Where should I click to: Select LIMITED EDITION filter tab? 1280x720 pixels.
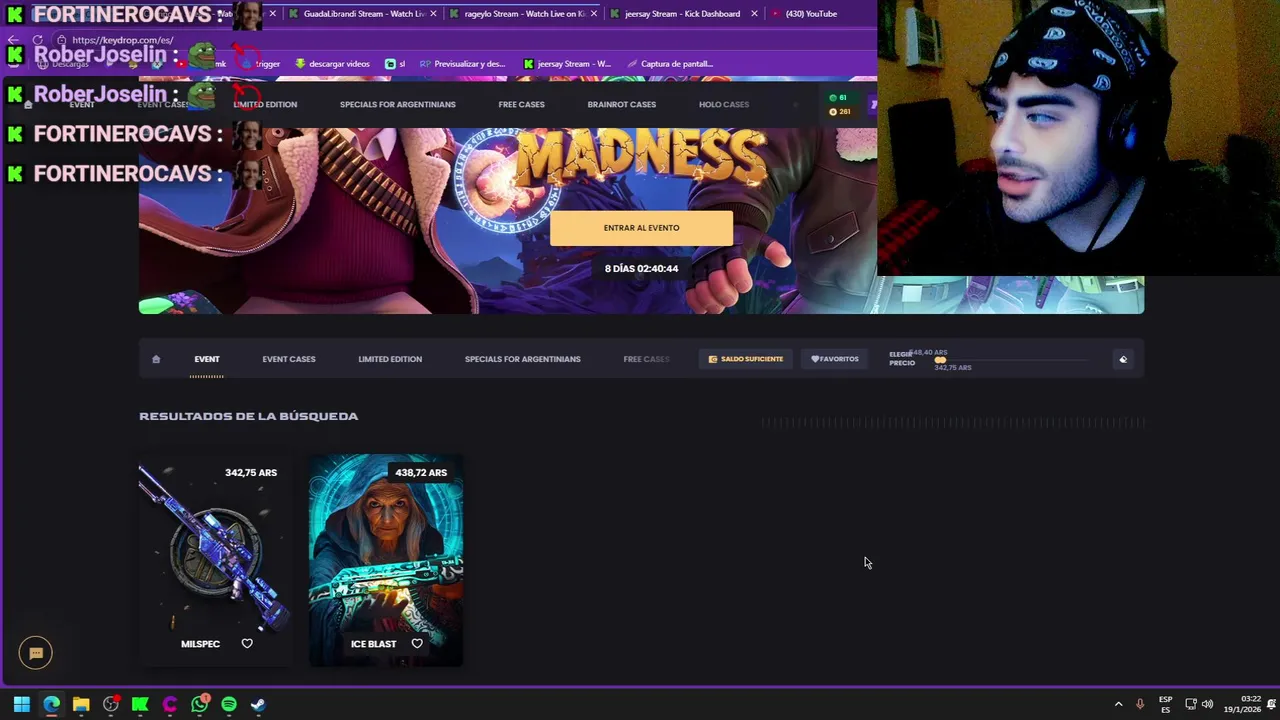tap(390, 359)
